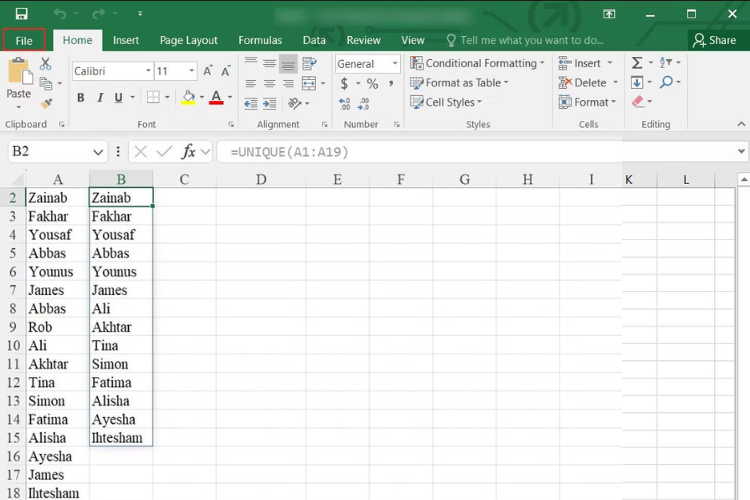The height and width of the screenshot is (500, 750).
Task: Apply Accounting dollar format
Action: click(x=344, y=84)
